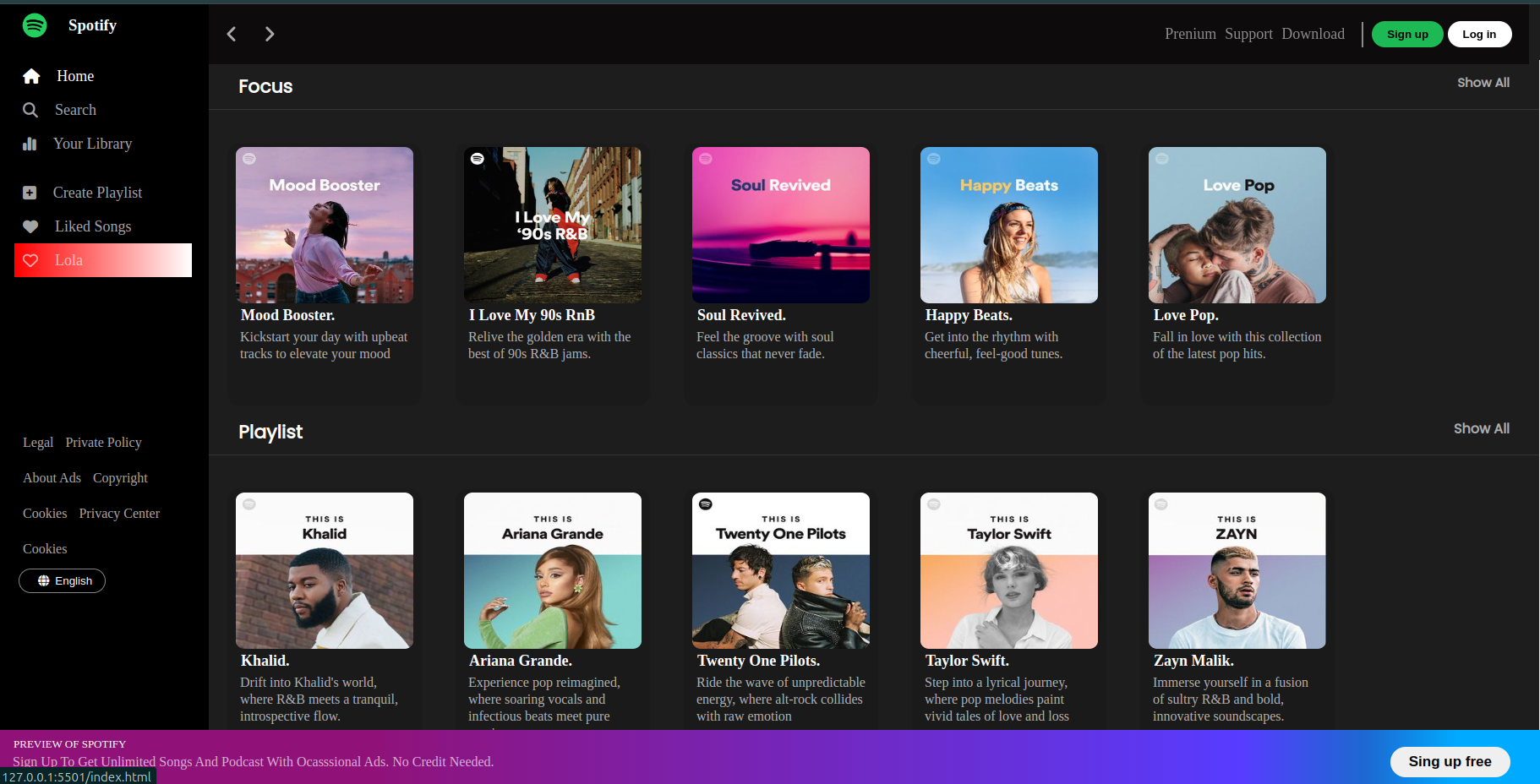Open the This Is ZAYN cover
This screenshot has height=784, width=1540.
pos(1237,571)
